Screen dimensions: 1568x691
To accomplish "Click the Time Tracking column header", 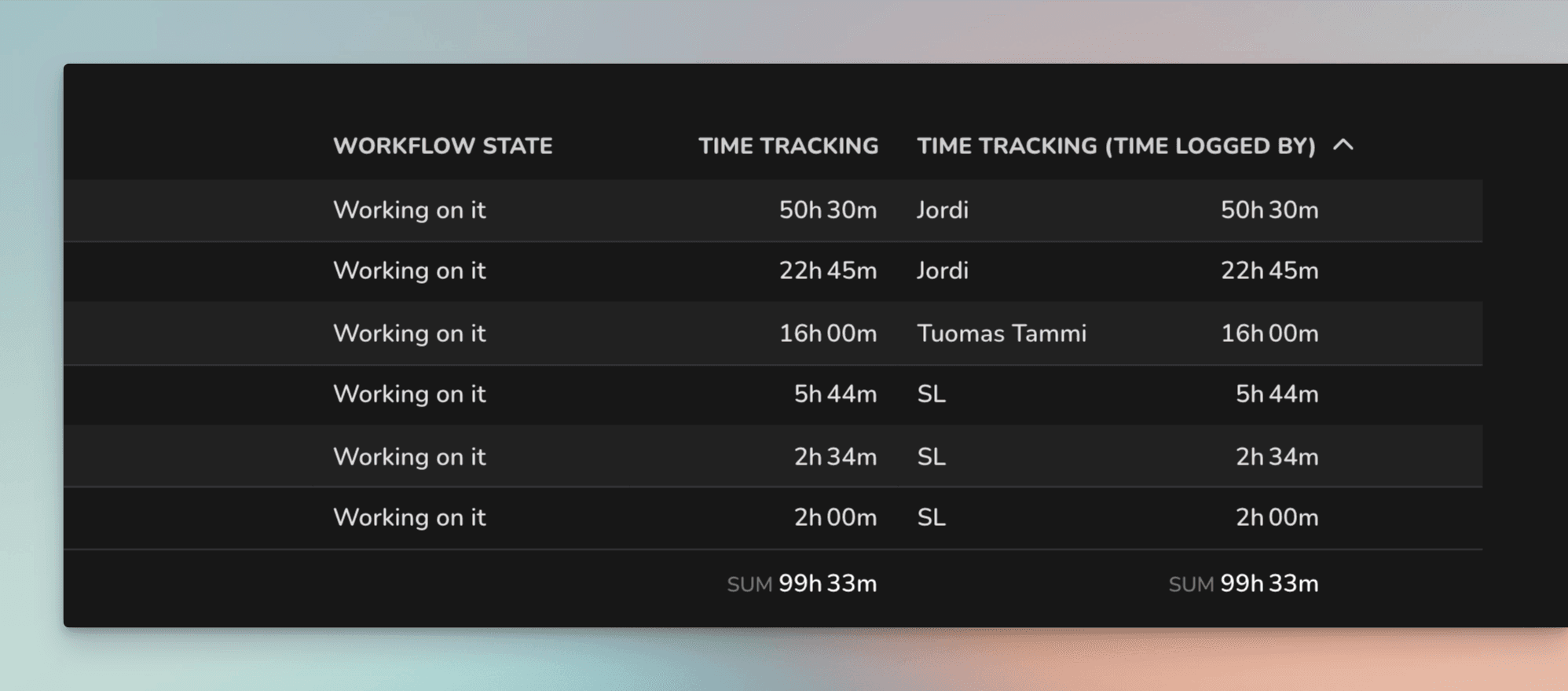I will (788, 145).
